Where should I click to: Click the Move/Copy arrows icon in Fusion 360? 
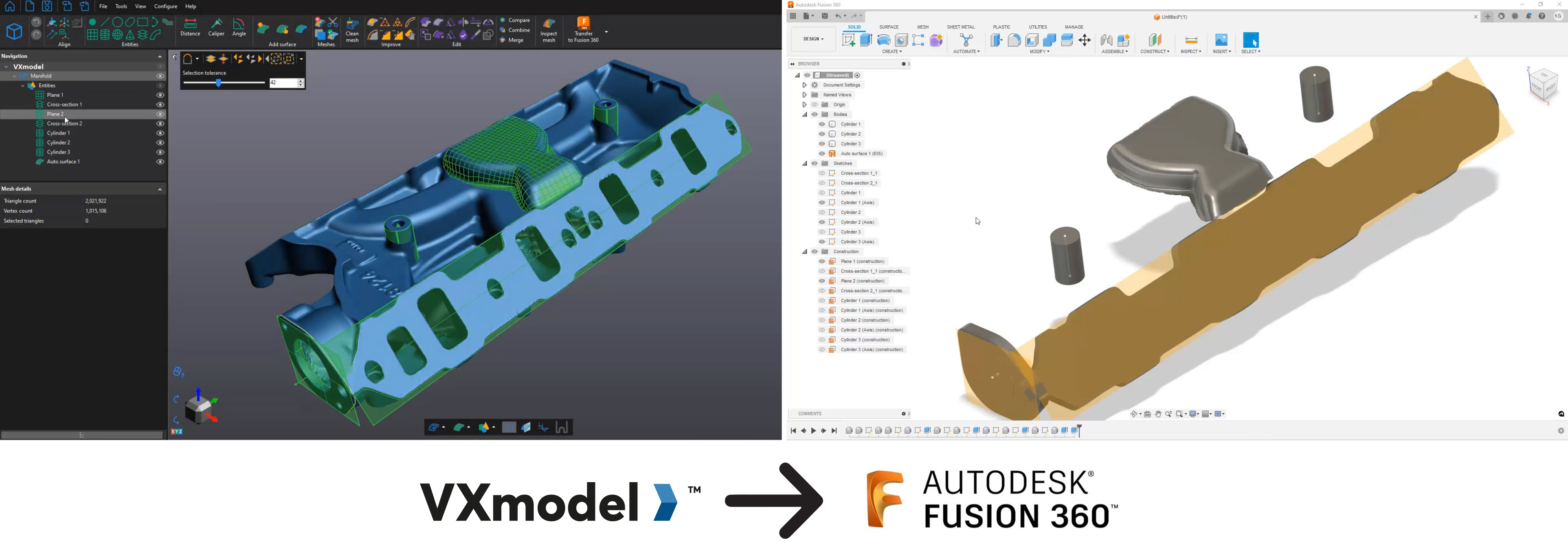pyautogui.click(x=1085, y=40)
